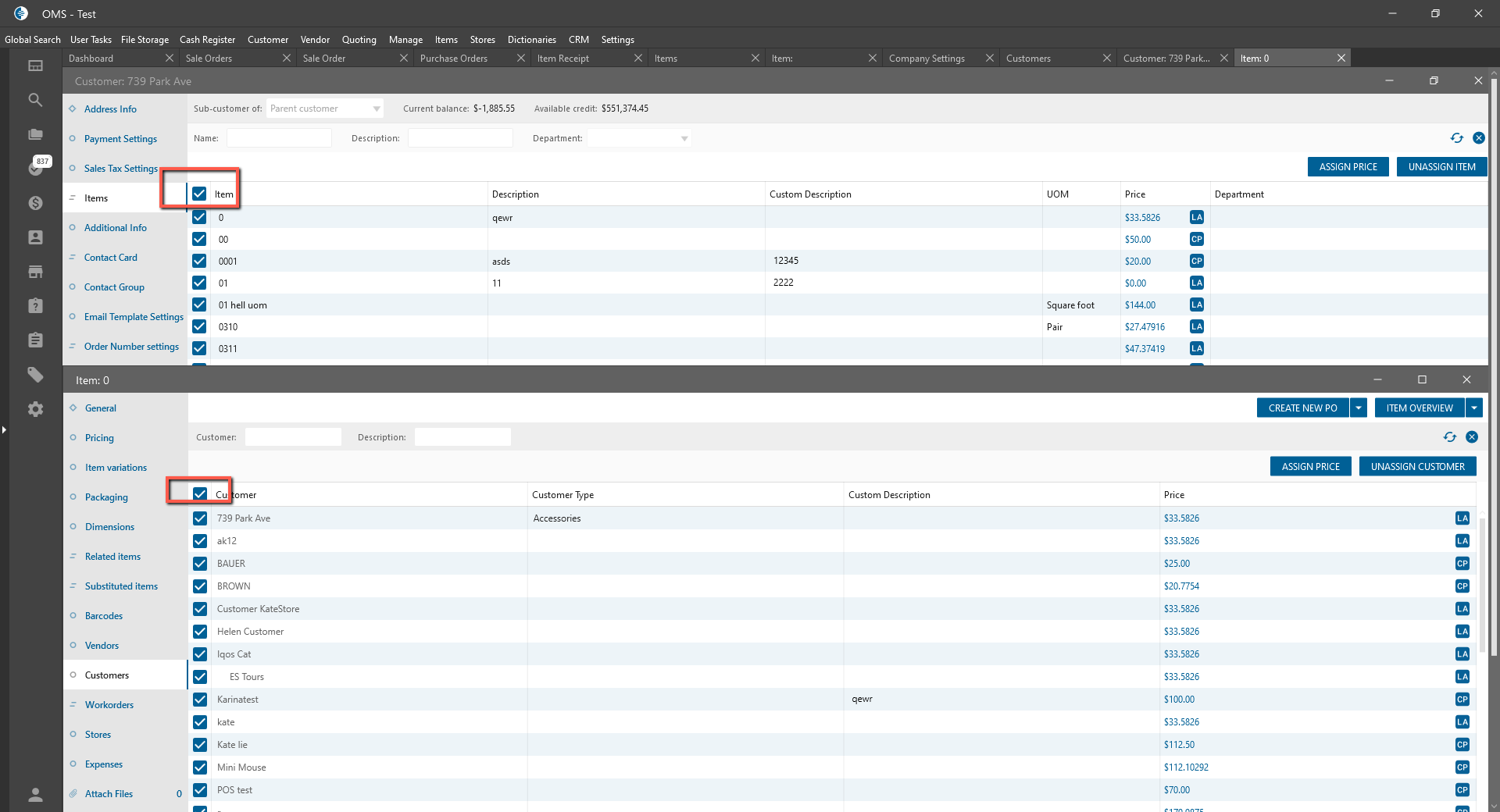
Task: Clear filters with the X icon in the customer items panel
Action: click(x=1479, y=138)
